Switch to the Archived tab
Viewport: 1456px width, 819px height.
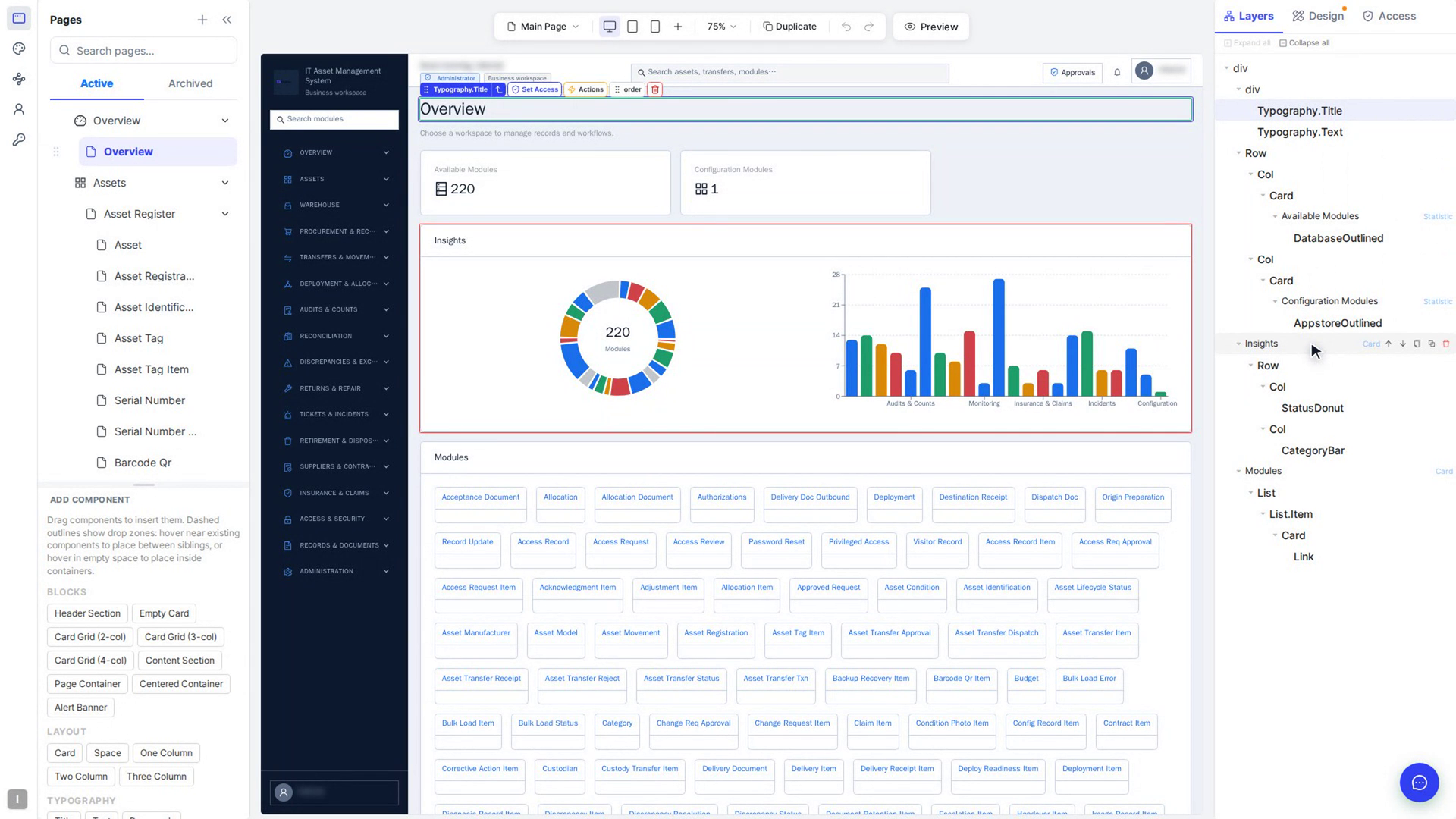190,83
